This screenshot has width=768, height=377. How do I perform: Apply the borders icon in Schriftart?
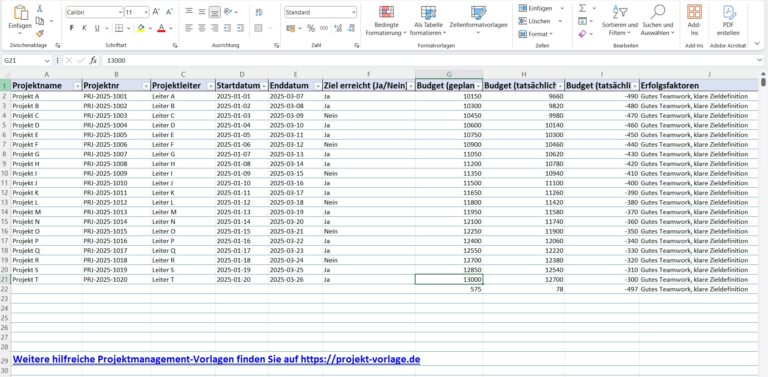119,28
